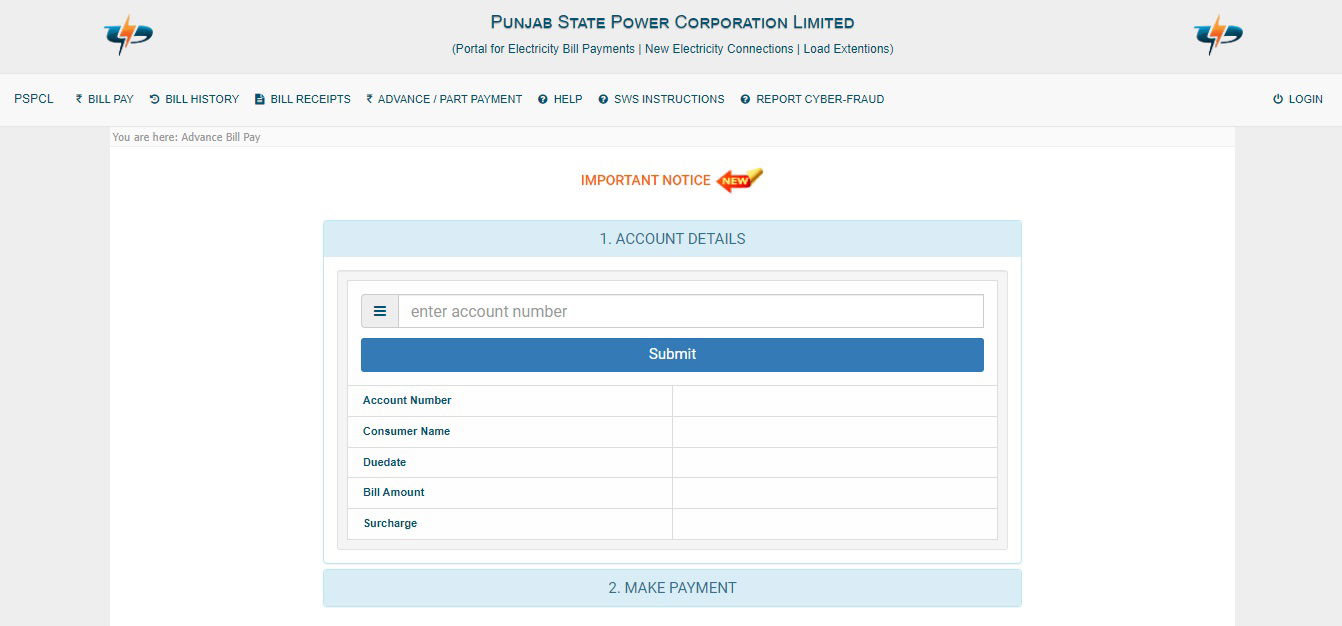The image size is (1342, 626).
Task: Click the Submit button
Action: click(671, 354)
